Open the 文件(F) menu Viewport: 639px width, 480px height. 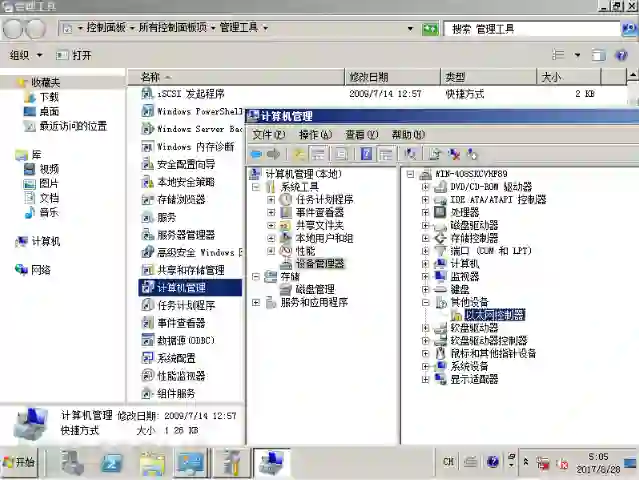click(268, 134)
